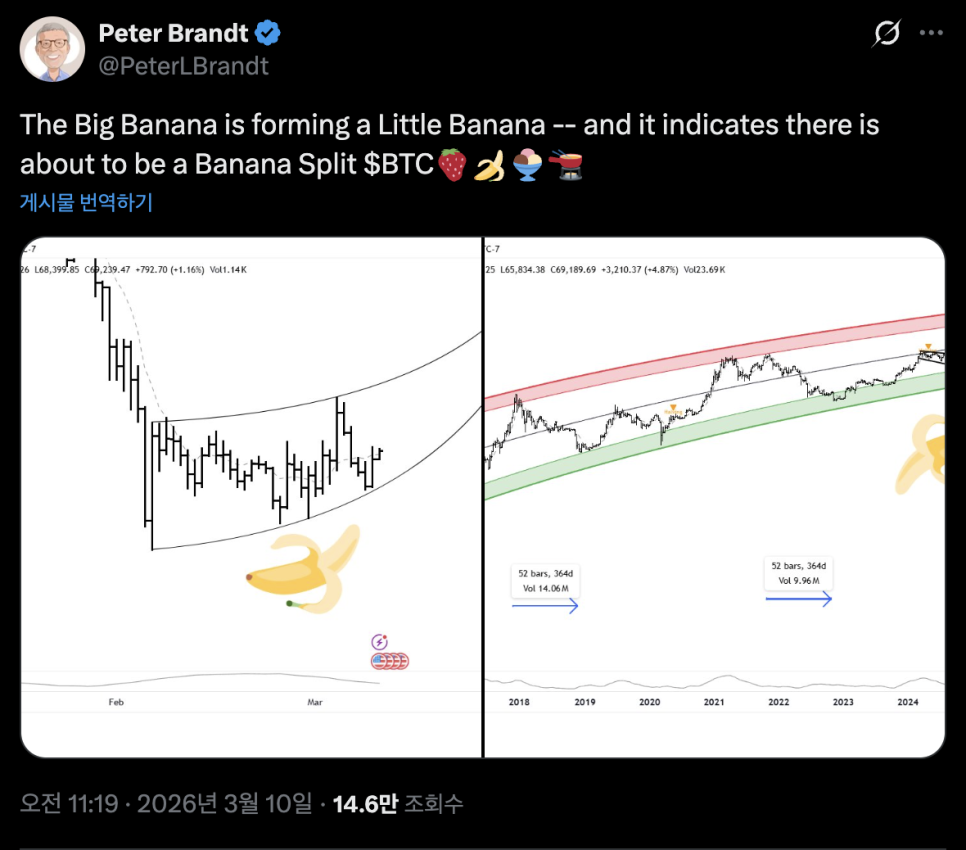This screenshot has width=966, height=850.
Task: Click the blue arrow under Vol 14.06M
Action: coord(545,605)
